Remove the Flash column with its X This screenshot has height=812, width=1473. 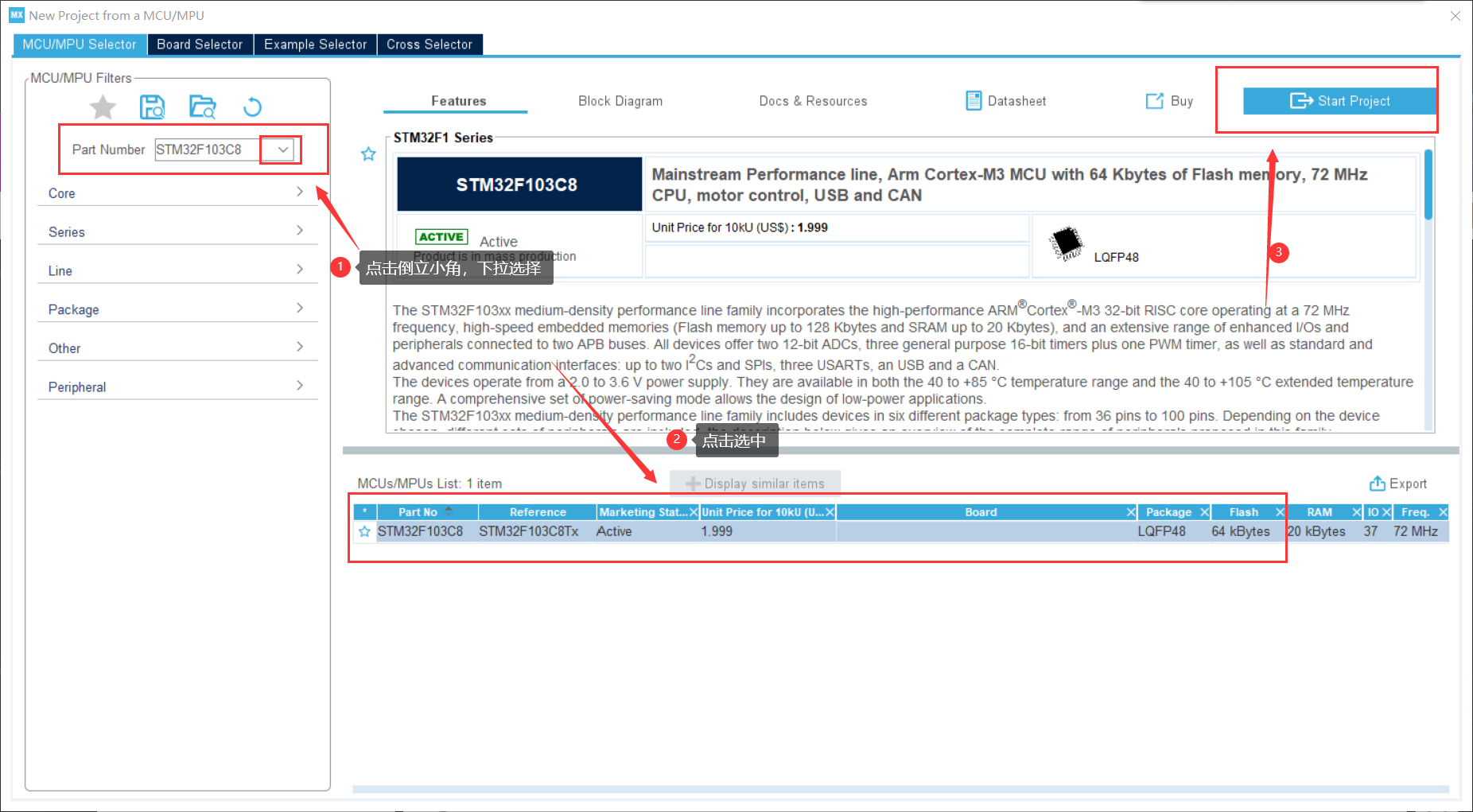1280,512
